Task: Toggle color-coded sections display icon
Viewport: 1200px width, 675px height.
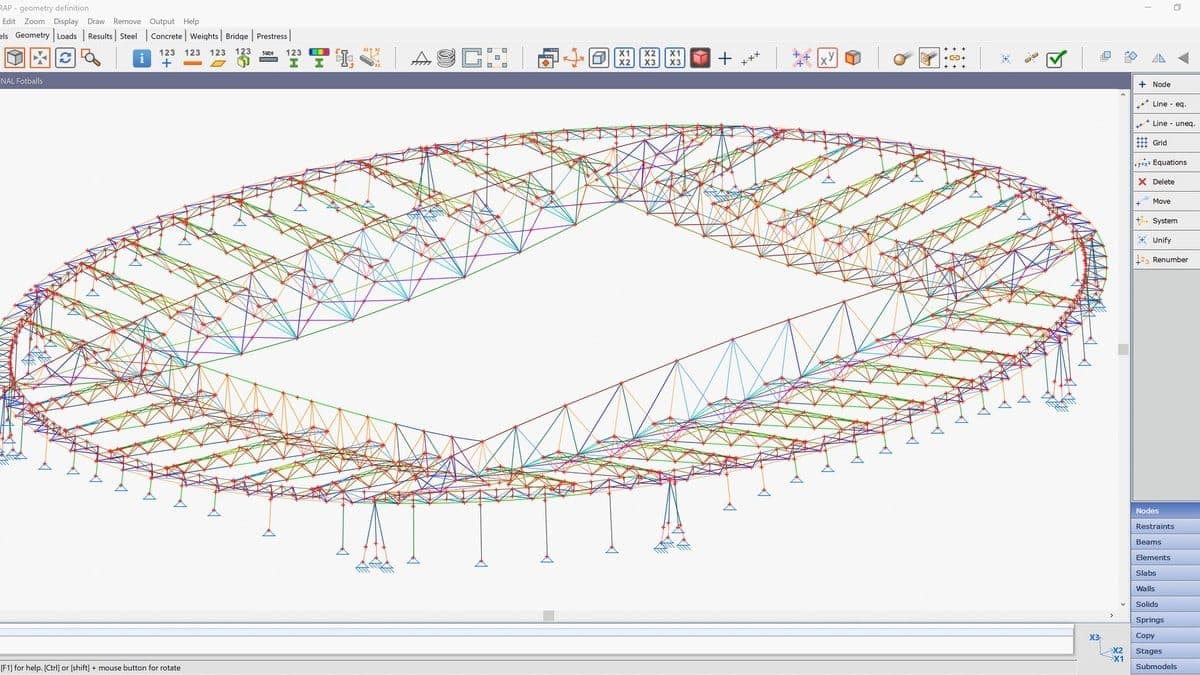Action: [x=319, y=58]
